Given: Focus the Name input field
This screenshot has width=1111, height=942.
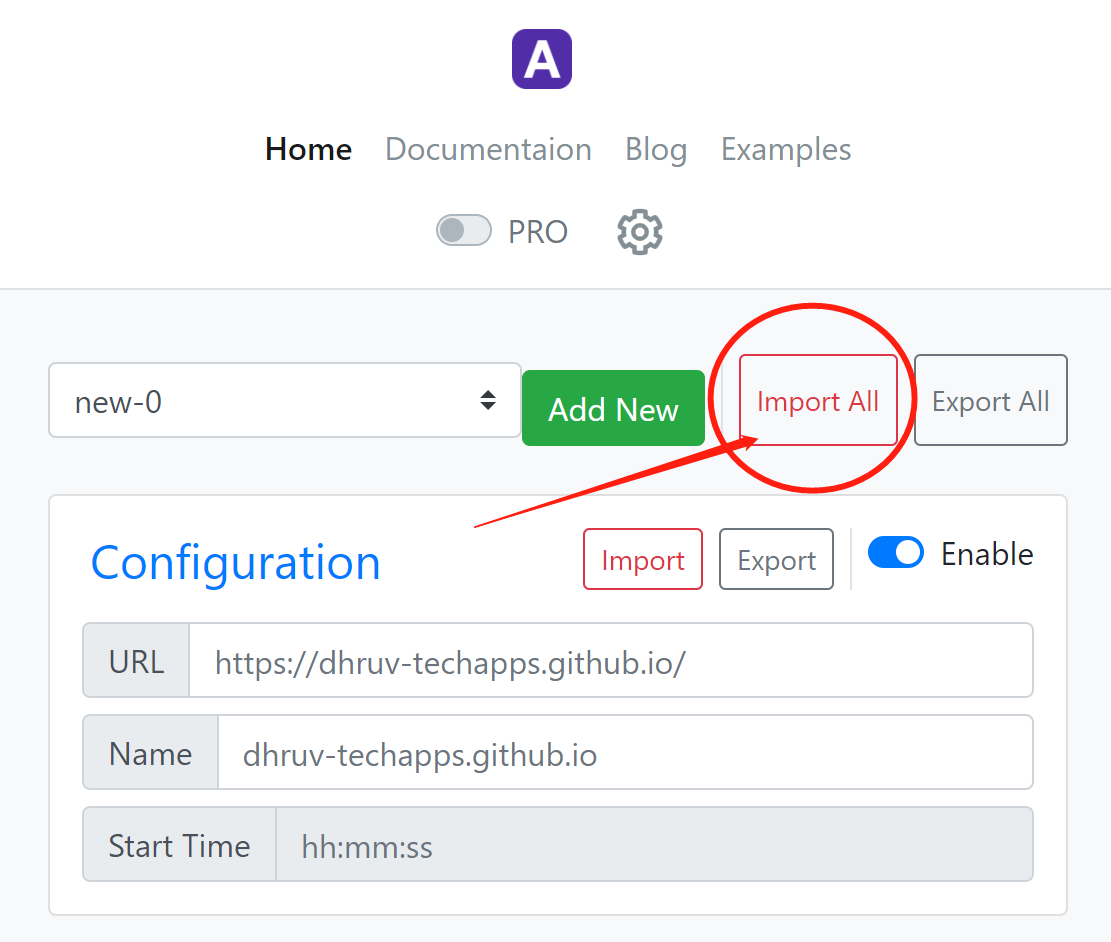Looking at the screenshot, I should point(625,753).
